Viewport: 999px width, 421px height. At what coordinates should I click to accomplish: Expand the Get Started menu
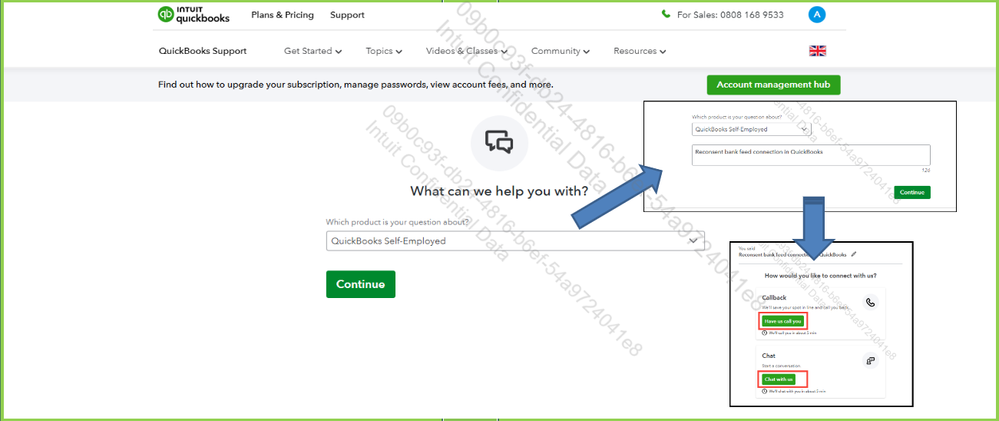tap(313, 51)
